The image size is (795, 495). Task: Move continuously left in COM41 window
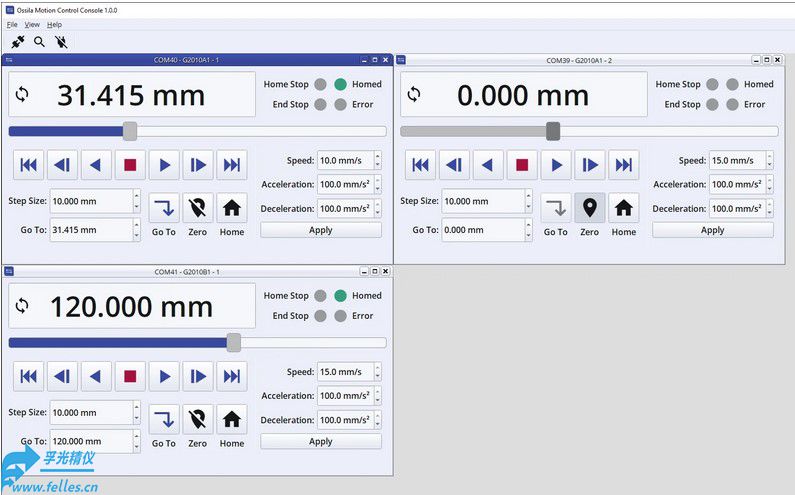click(96, 376)
